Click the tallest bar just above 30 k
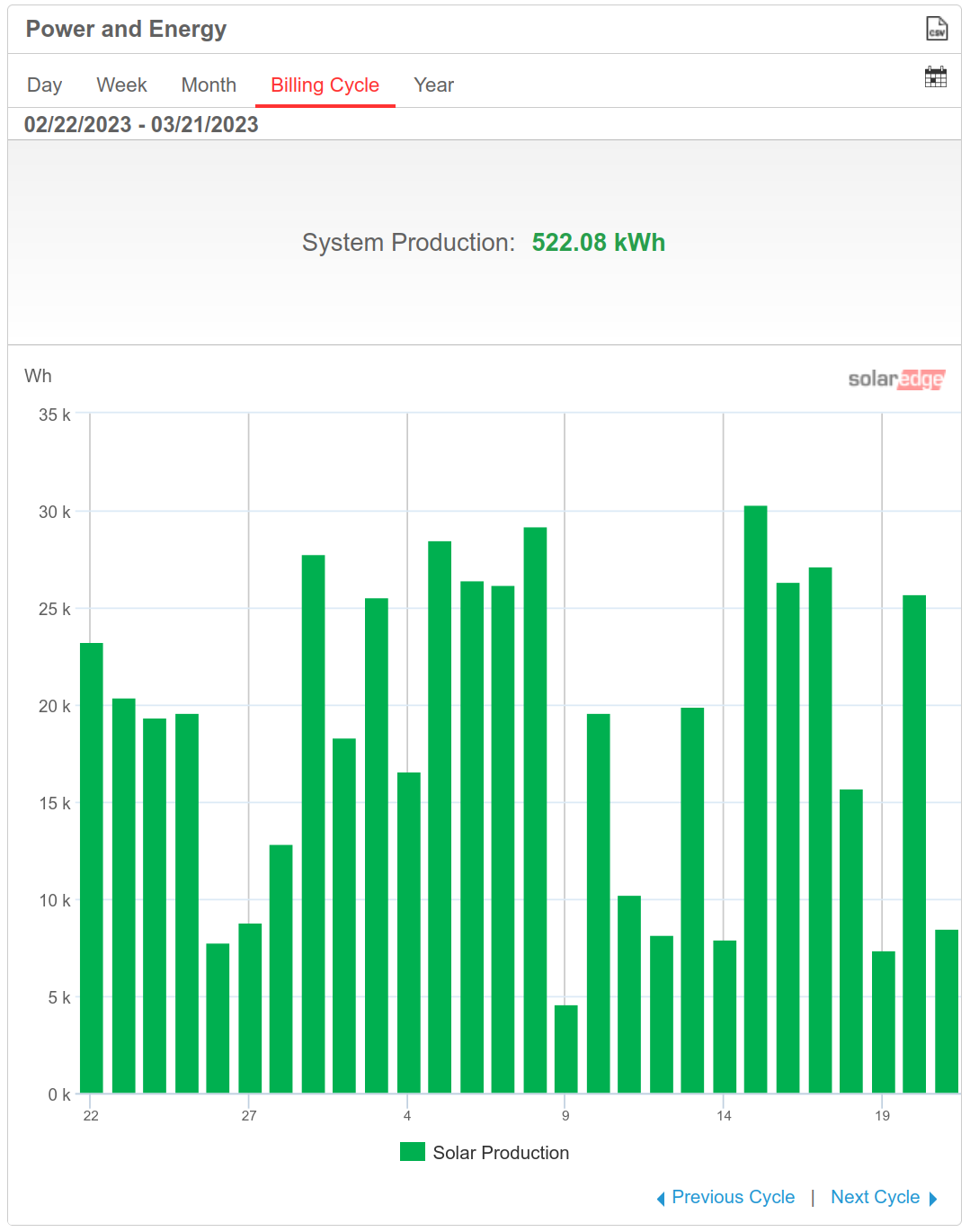 [x=755, y=799]
